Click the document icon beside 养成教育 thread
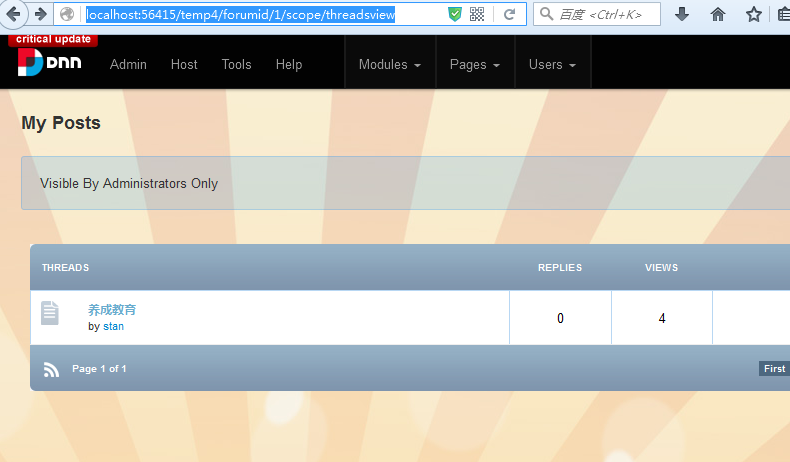 pos(50,313)
